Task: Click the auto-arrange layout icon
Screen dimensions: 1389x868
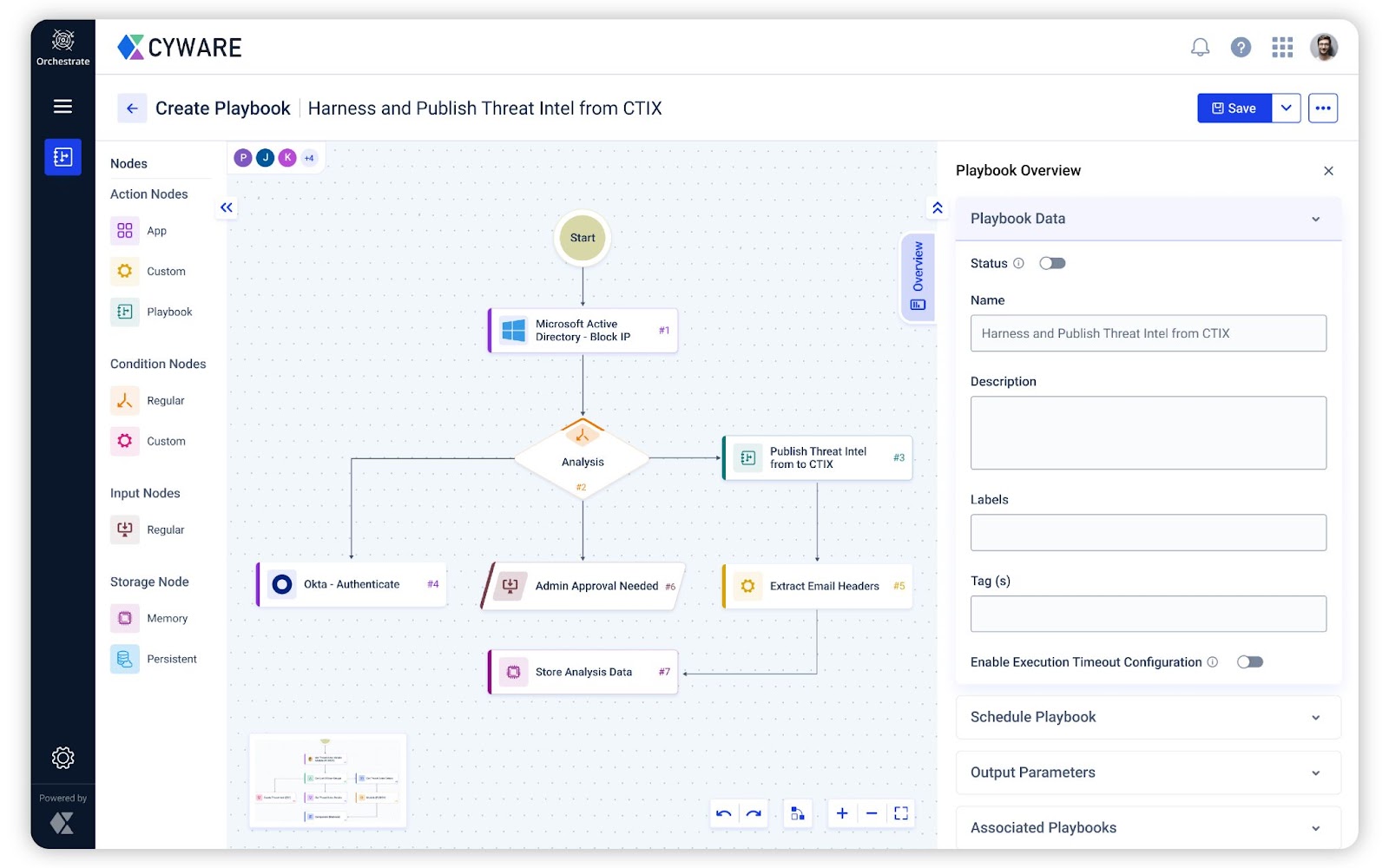Action: 798,813
